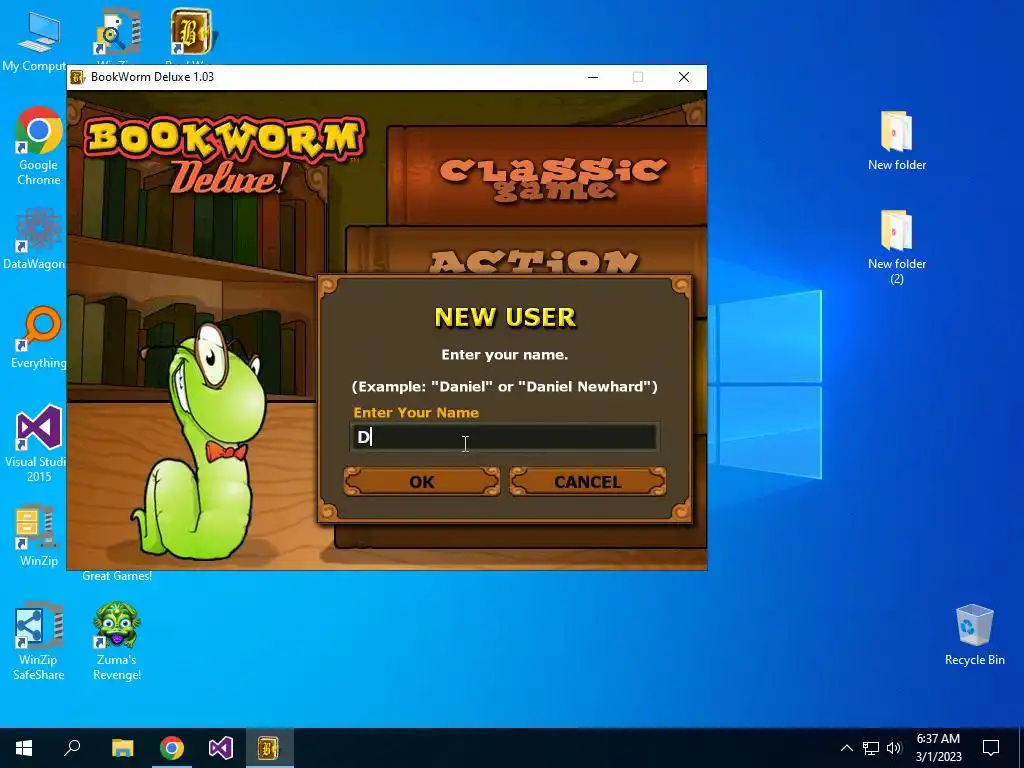Viewport: 1024px width, 768px height.
Task: Launch the Zuma's Revenge! desktop shortcut
Action: pyautogui.click(x=117, y=641)
